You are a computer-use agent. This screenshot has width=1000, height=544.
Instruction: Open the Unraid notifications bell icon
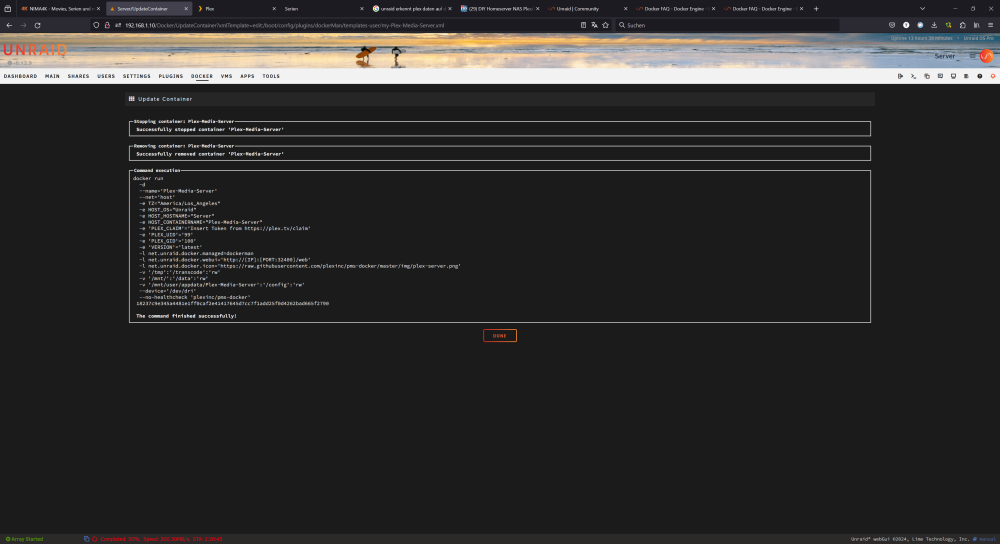point(993,76)
